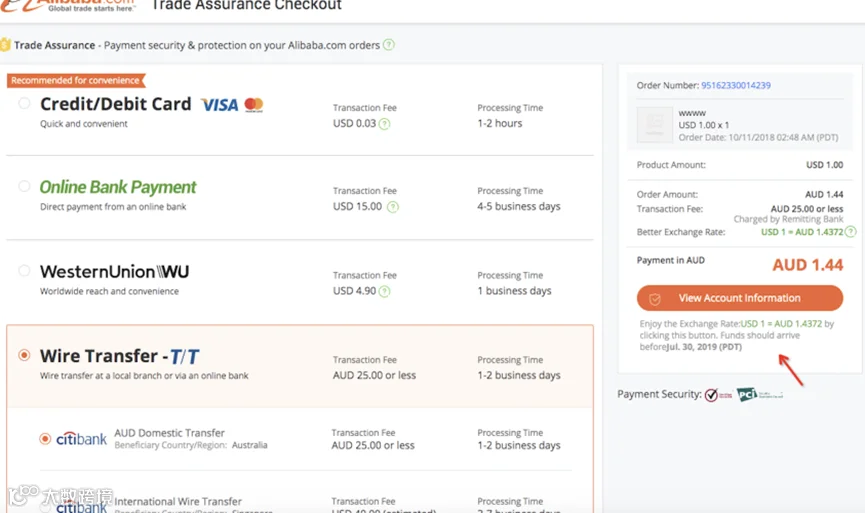This screenshot has height=513, width=865.
Task: Click the help icon beside USD 15.00 fee
Action: [393, 207]
